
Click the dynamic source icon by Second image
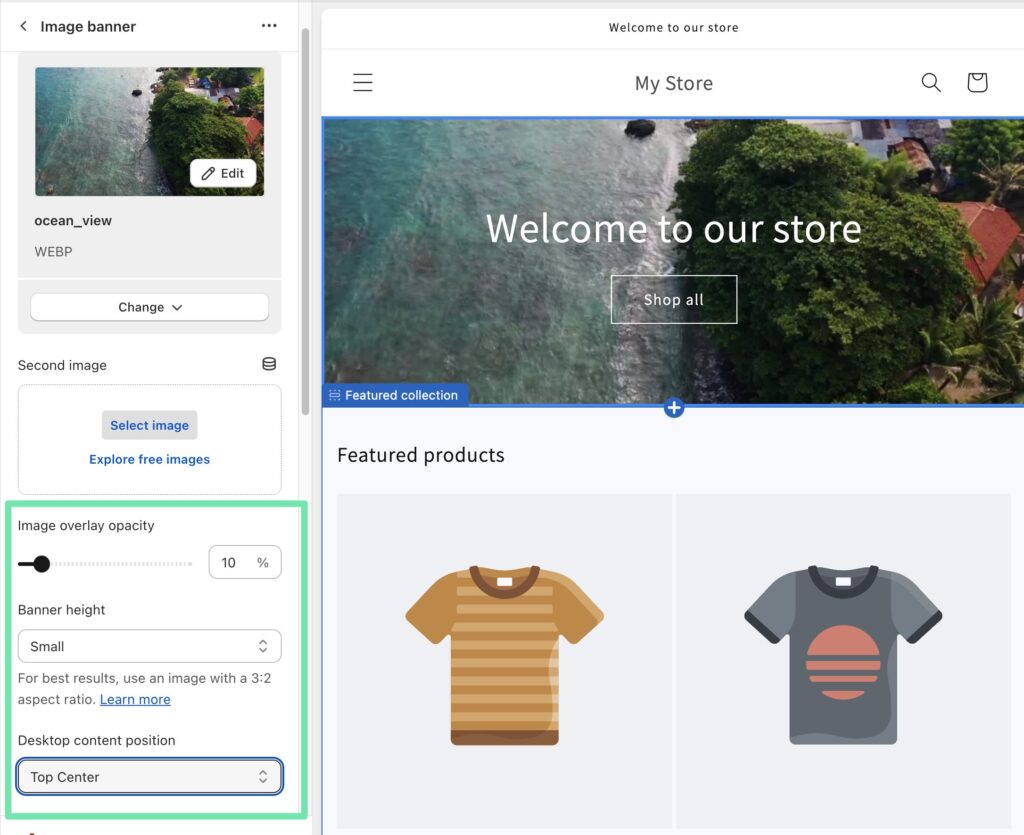click(x=269, y=364)
